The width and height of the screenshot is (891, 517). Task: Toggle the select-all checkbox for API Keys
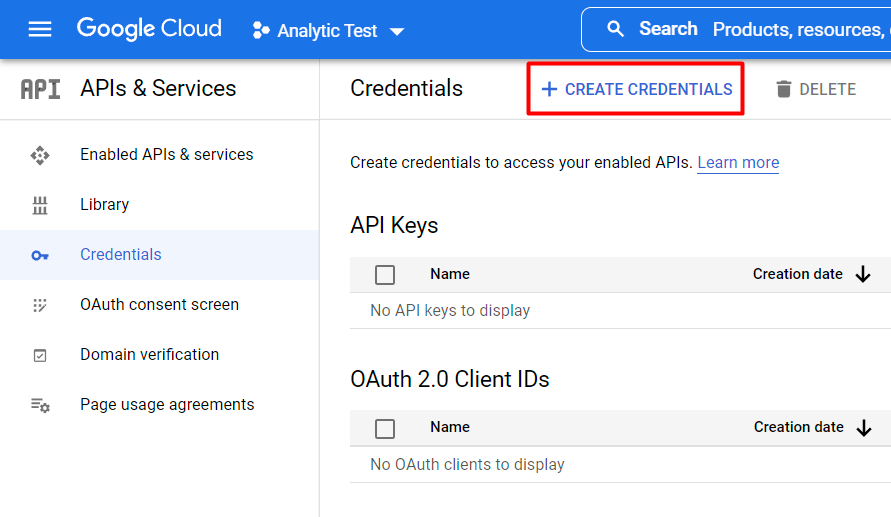[385, 275]
